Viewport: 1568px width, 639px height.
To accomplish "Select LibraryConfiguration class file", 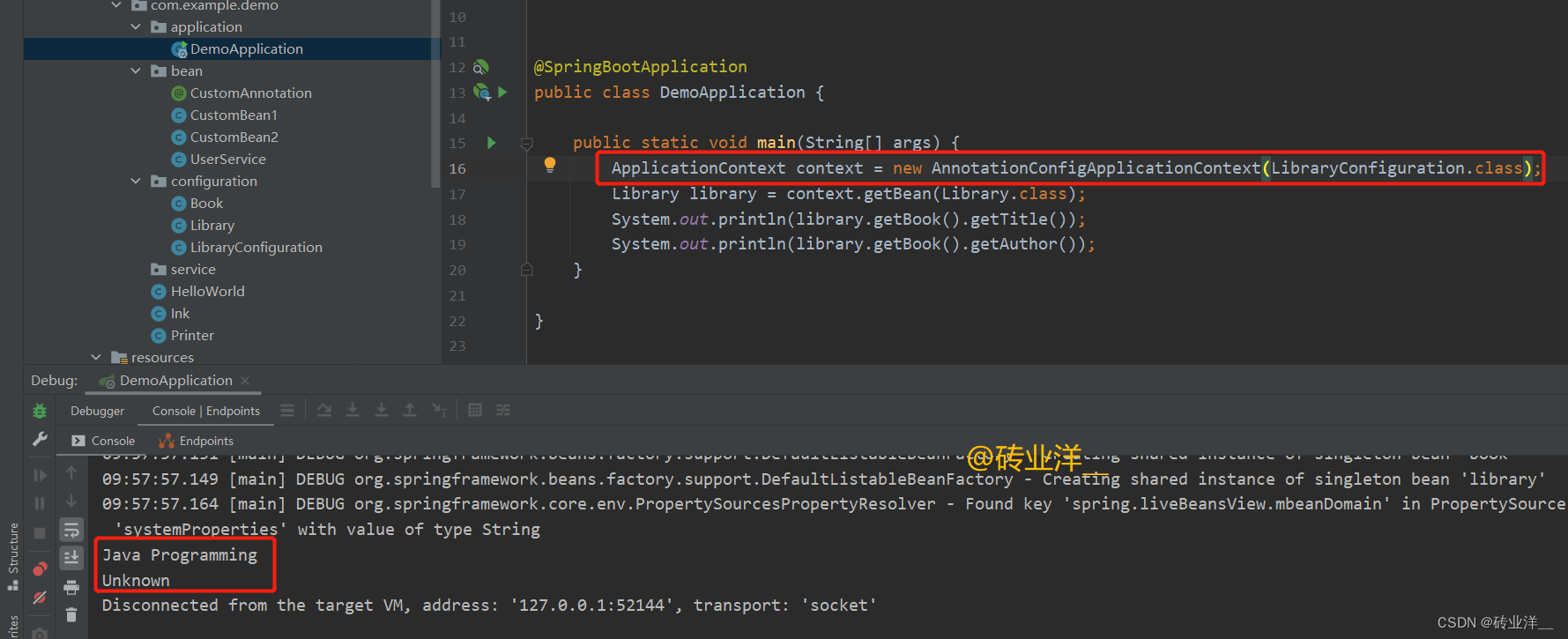I will tap(246, 248).
